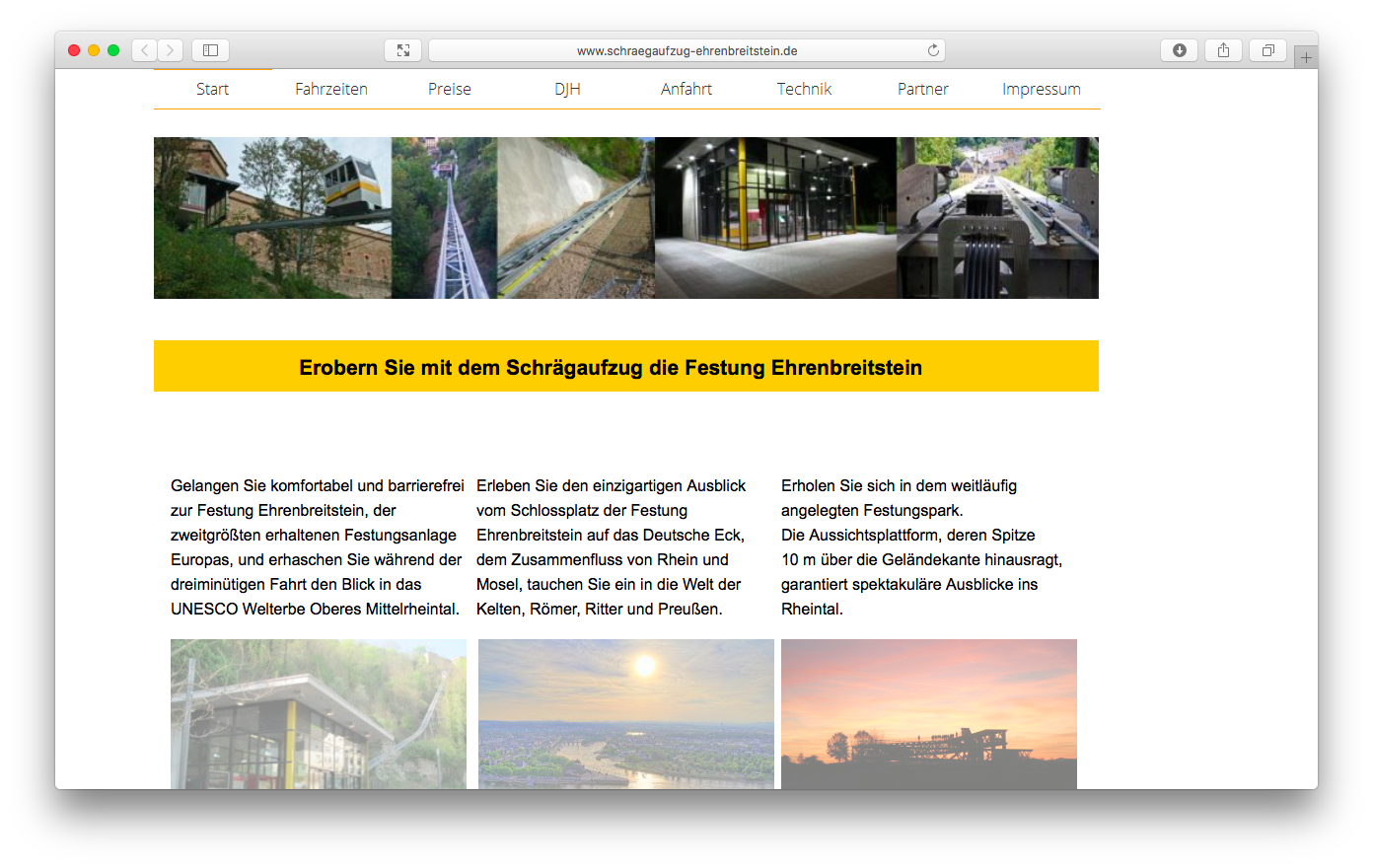Screen dimensions: 1373x868
Task: Open the Fahrzeiten page
Action: pos(331,89)
